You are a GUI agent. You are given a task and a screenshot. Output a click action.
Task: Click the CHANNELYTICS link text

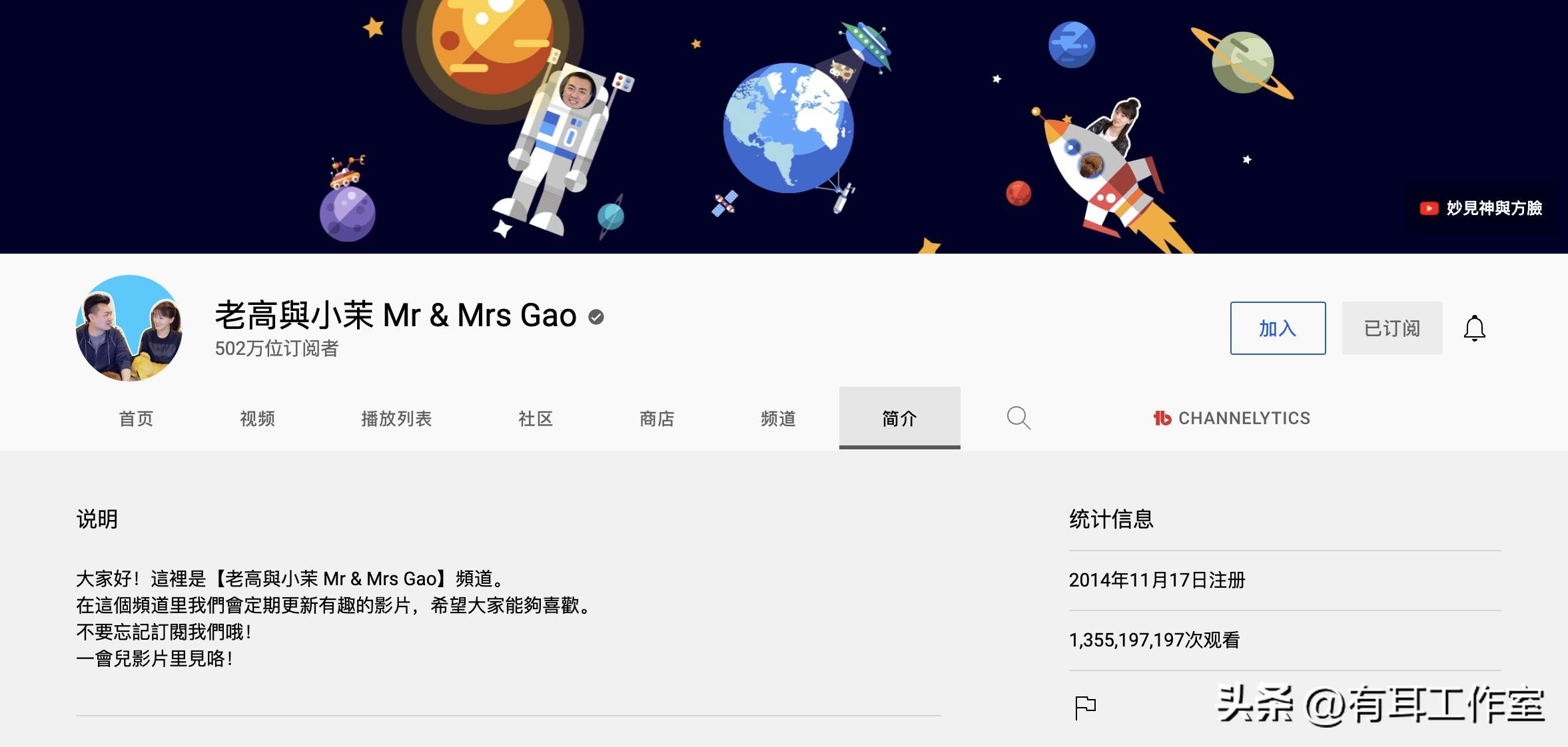(x=1244, y=418)
